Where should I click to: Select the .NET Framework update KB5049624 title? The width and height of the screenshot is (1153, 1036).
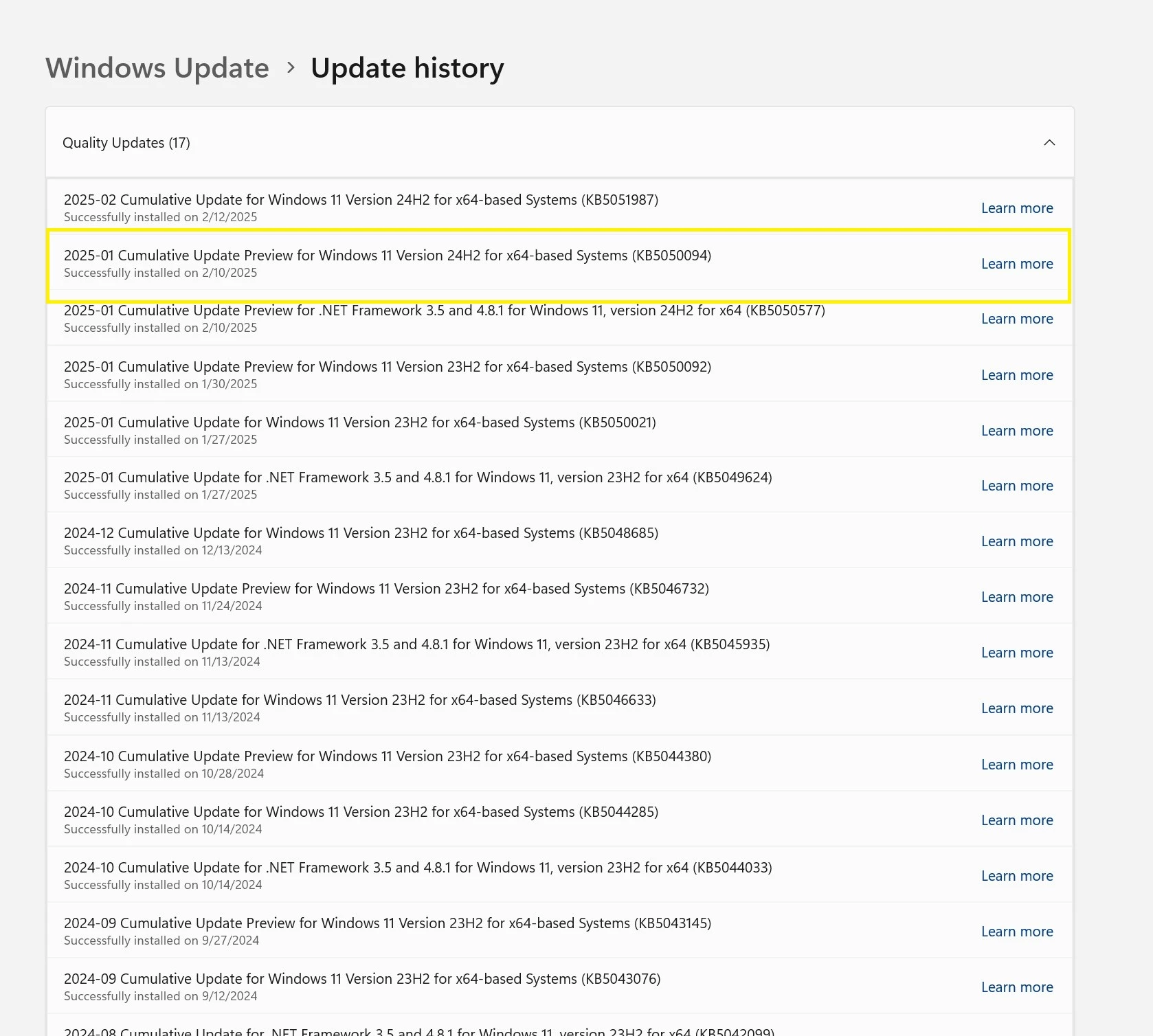tap(418, 477)
